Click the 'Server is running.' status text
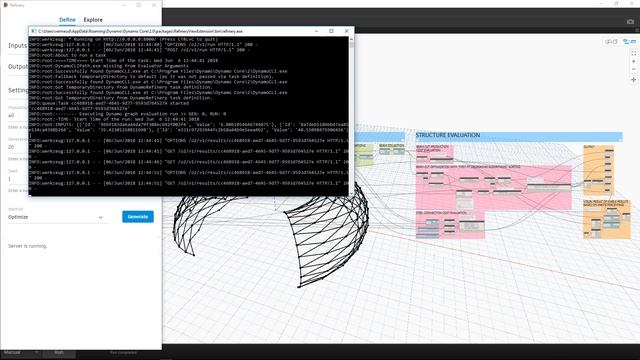This screenshot has height=360, width=640. (27, 246)
